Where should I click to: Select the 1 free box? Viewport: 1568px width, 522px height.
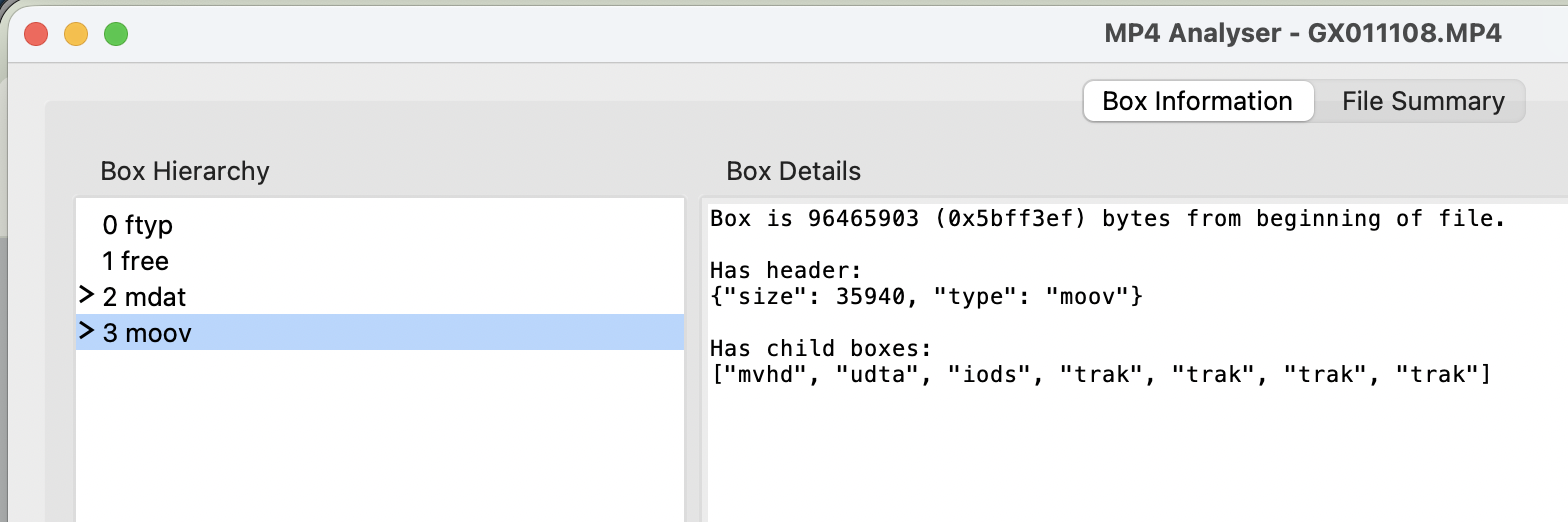136,261
